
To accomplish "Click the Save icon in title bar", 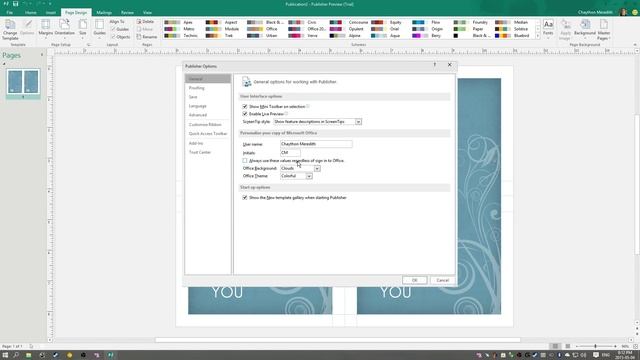I will pyautogui.click(x=16, y=4).
